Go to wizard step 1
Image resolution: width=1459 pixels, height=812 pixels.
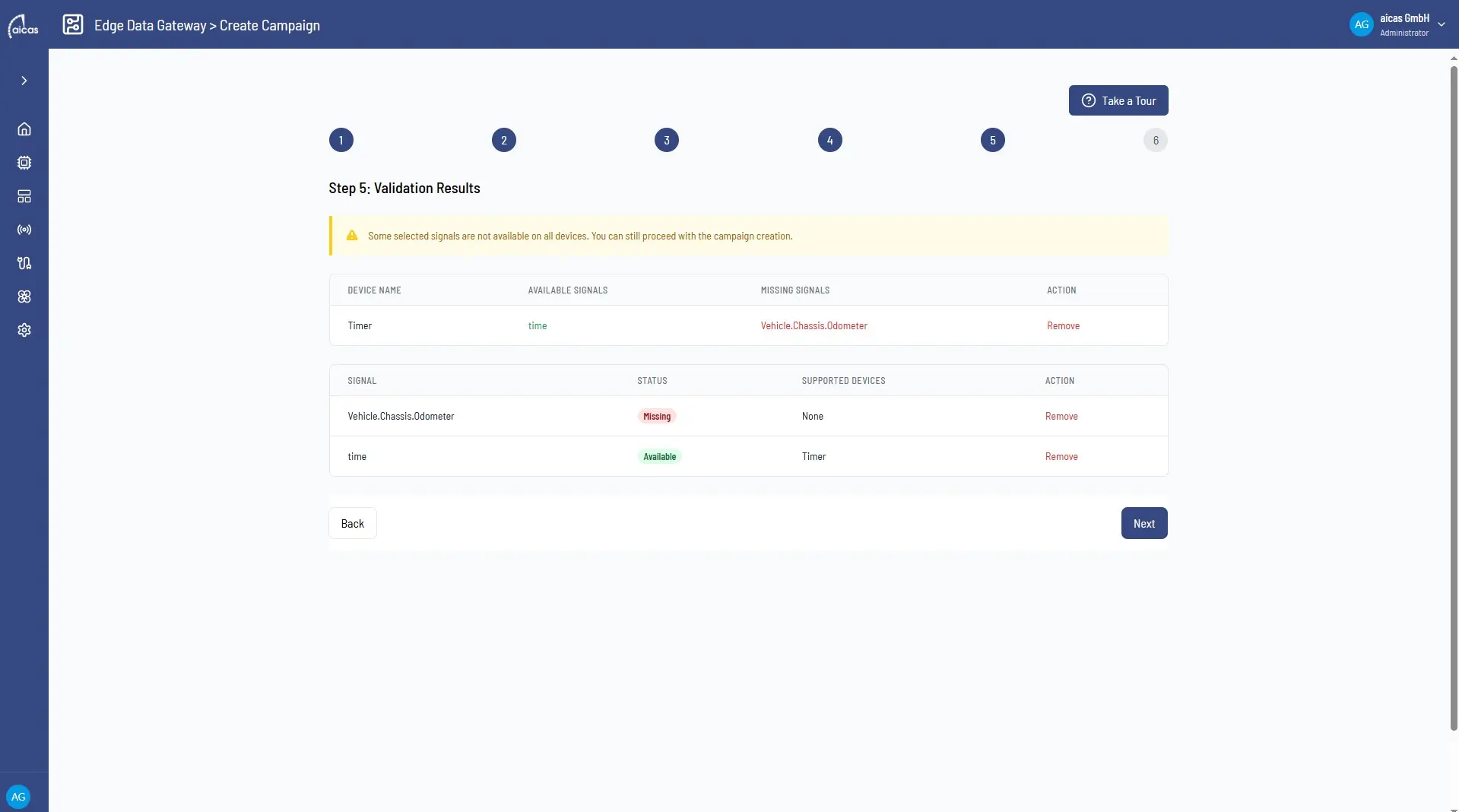(341, 140)
